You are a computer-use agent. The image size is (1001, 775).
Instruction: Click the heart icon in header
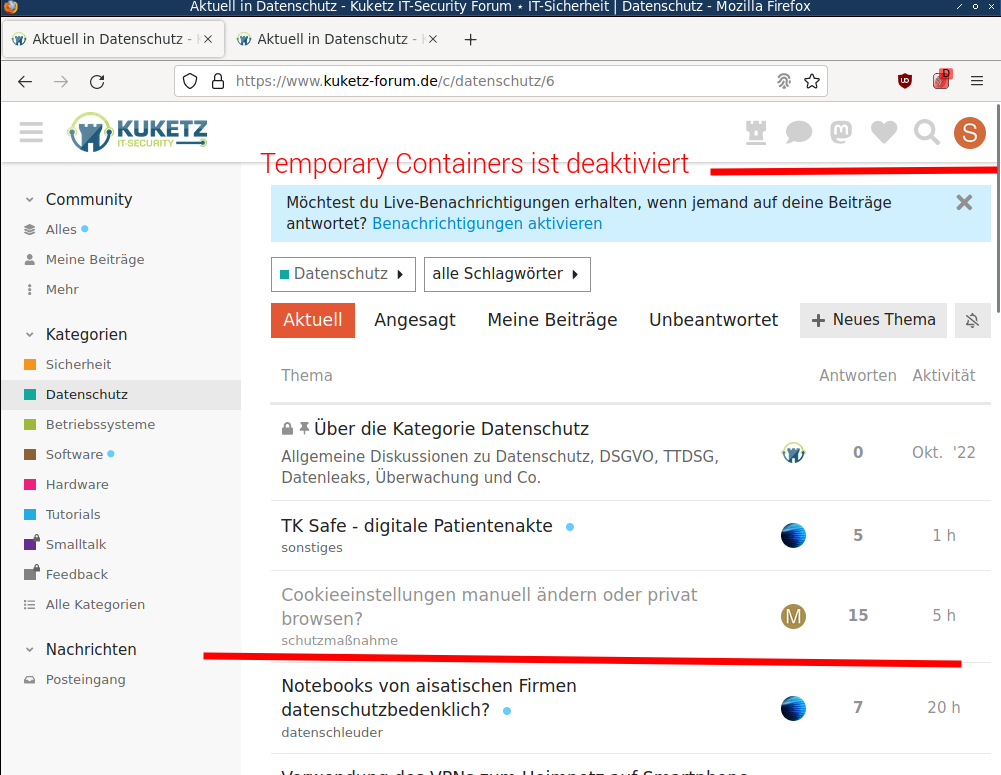tap(884, 133)
